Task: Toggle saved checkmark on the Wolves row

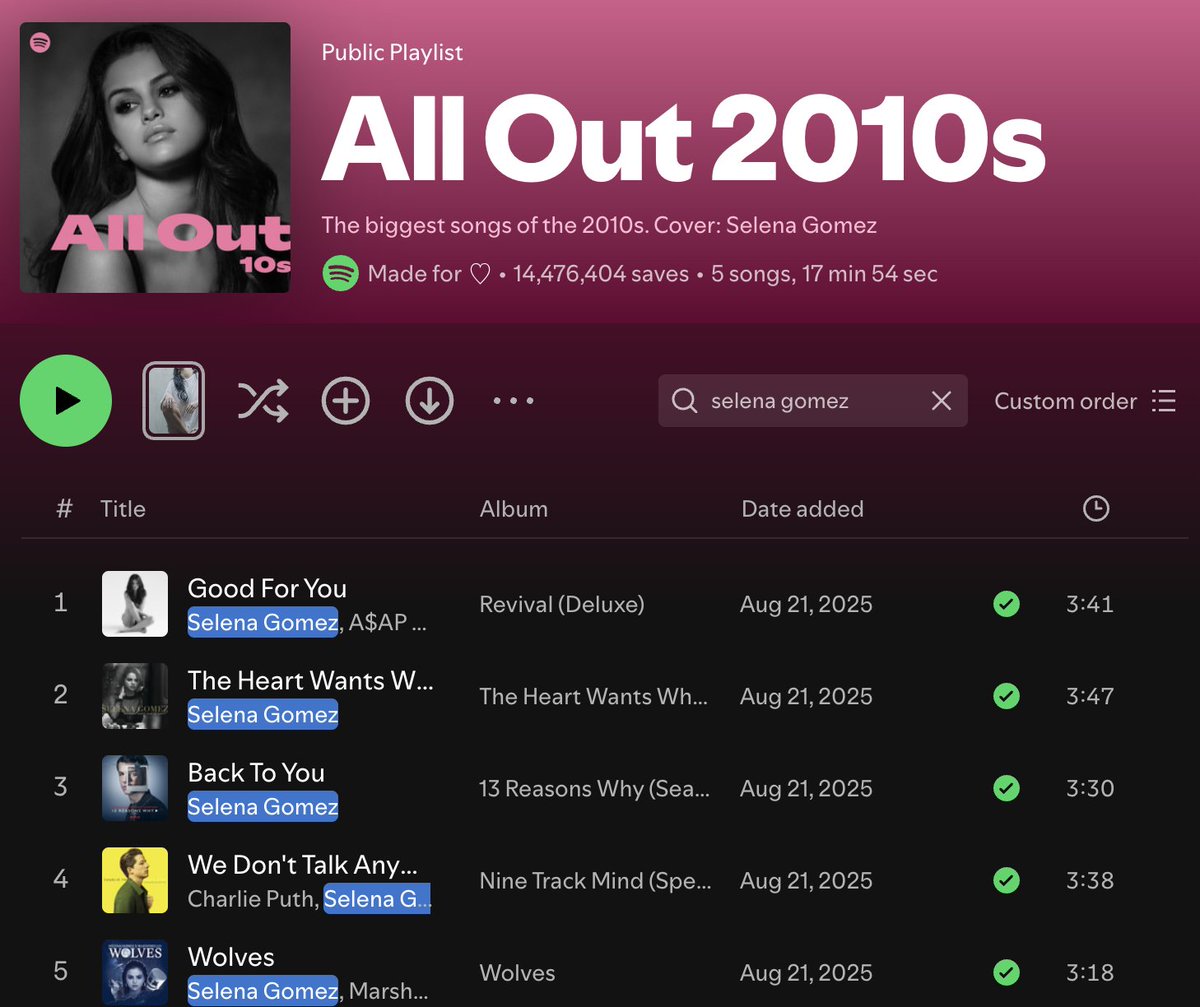Action: (1006, 972)
